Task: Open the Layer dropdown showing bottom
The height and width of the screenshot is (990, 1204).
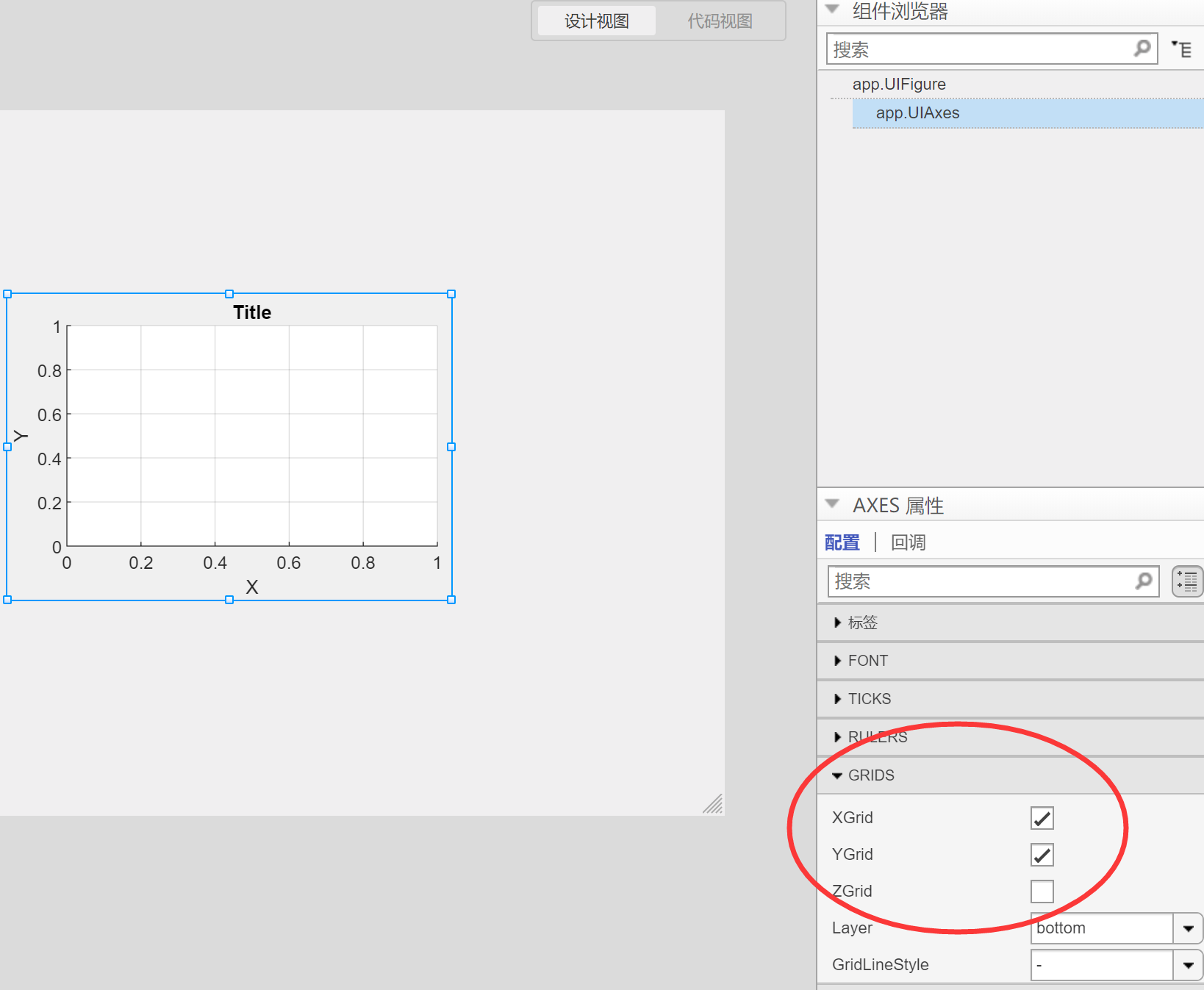Action: (x=1188, y=928)
